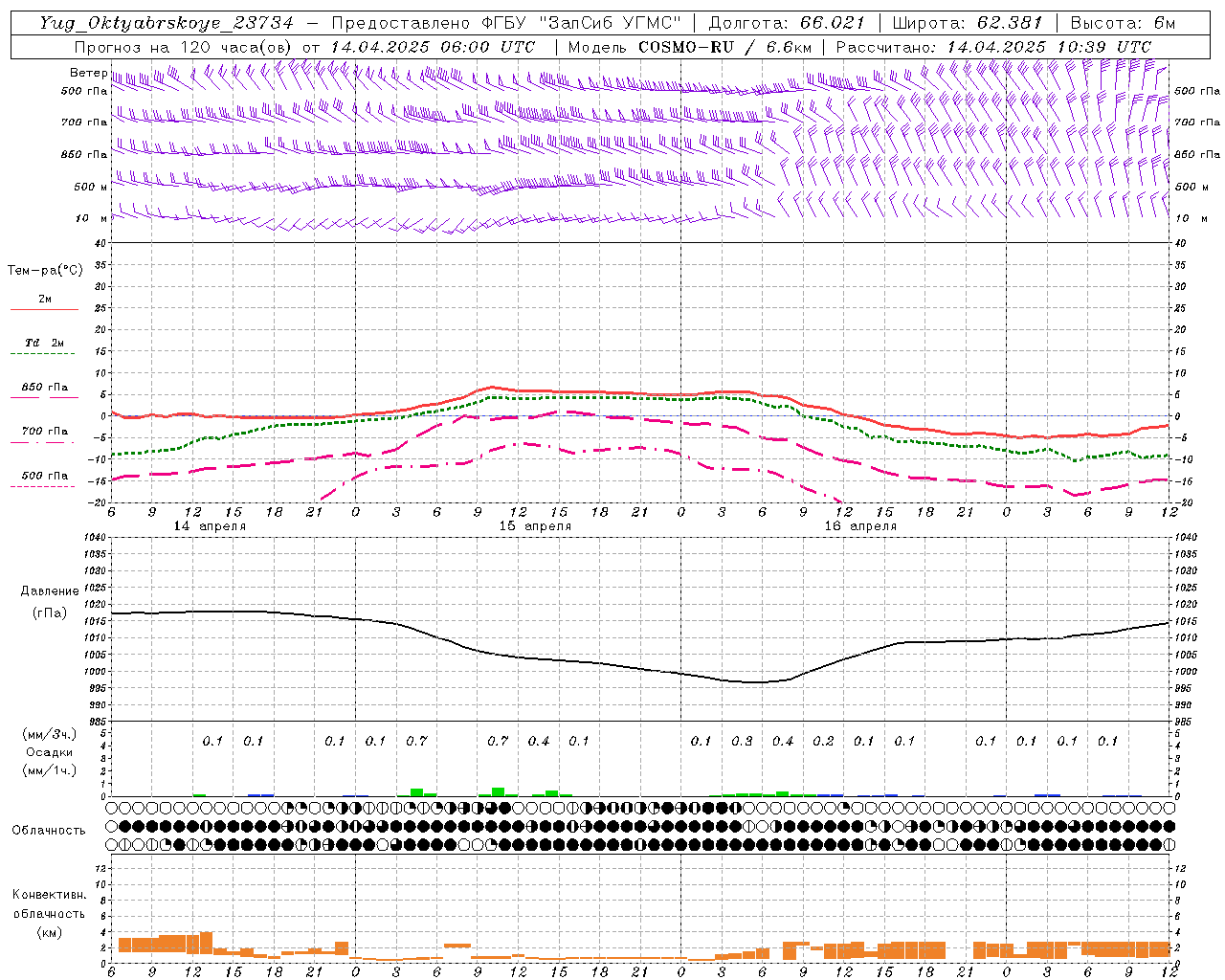The image size is (1225, 980).
Task: Select the 0.3 precipitation value
Action: [742, 741]
